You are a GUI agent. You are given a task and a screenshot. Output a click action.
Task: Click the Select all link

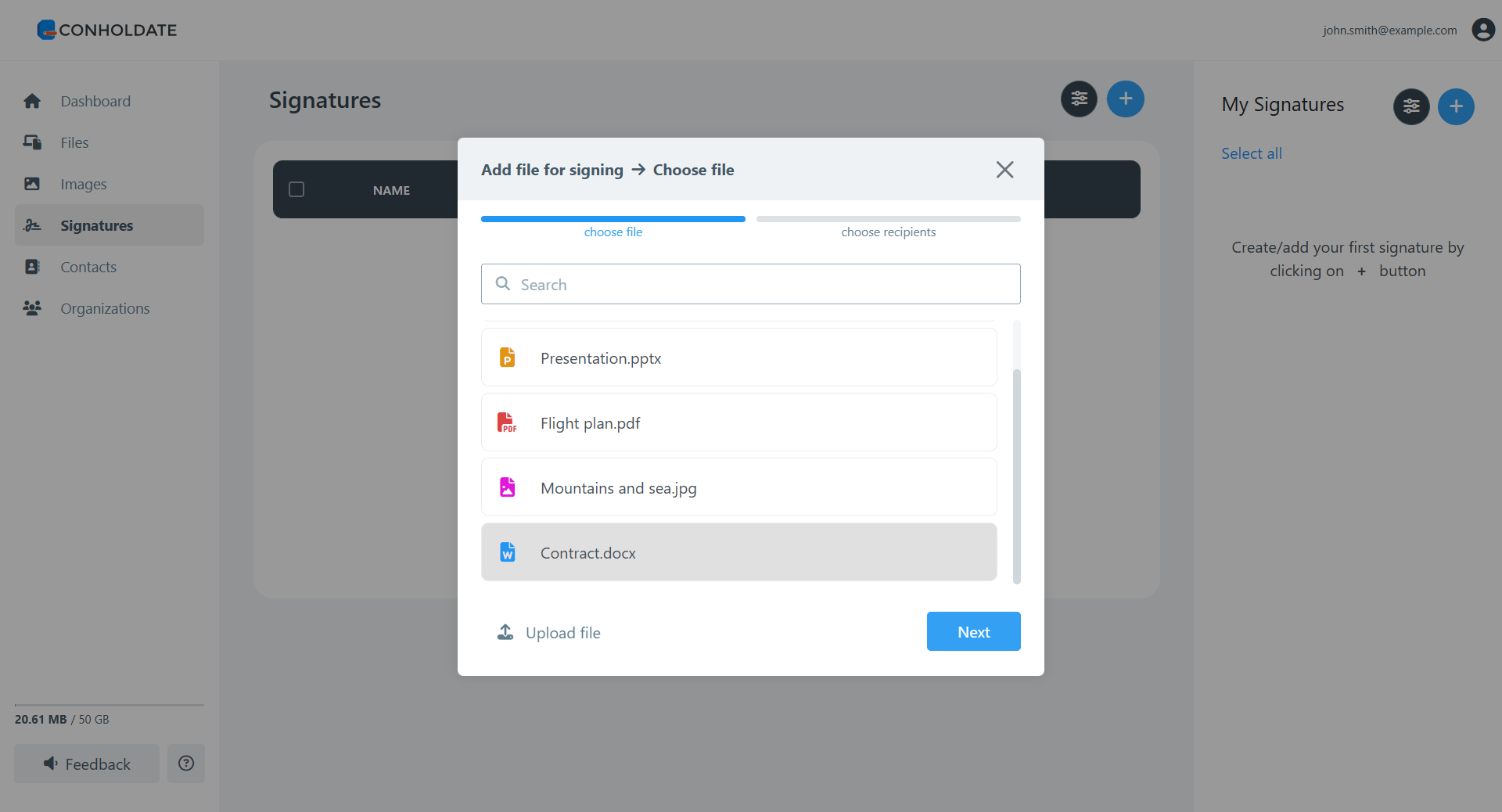1252,153
